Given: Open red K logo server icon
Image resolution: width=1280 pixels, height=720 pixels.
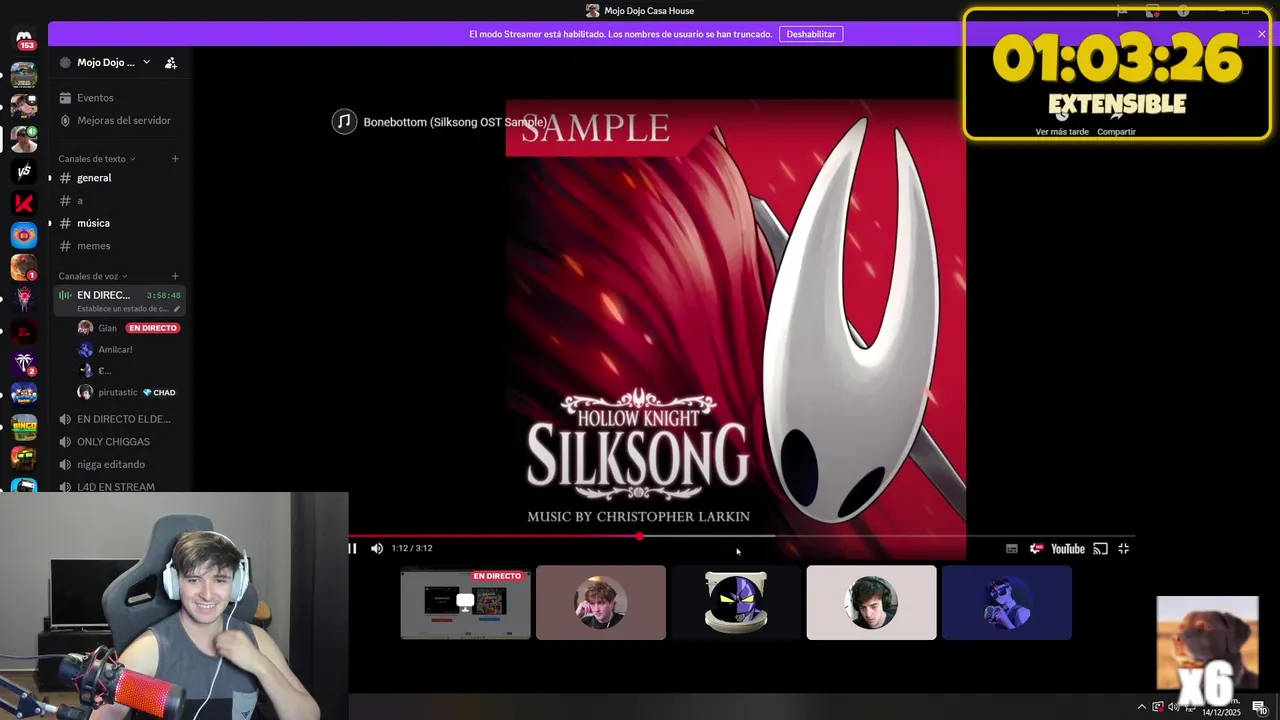Looking at the screenshot, I should 24,203.
